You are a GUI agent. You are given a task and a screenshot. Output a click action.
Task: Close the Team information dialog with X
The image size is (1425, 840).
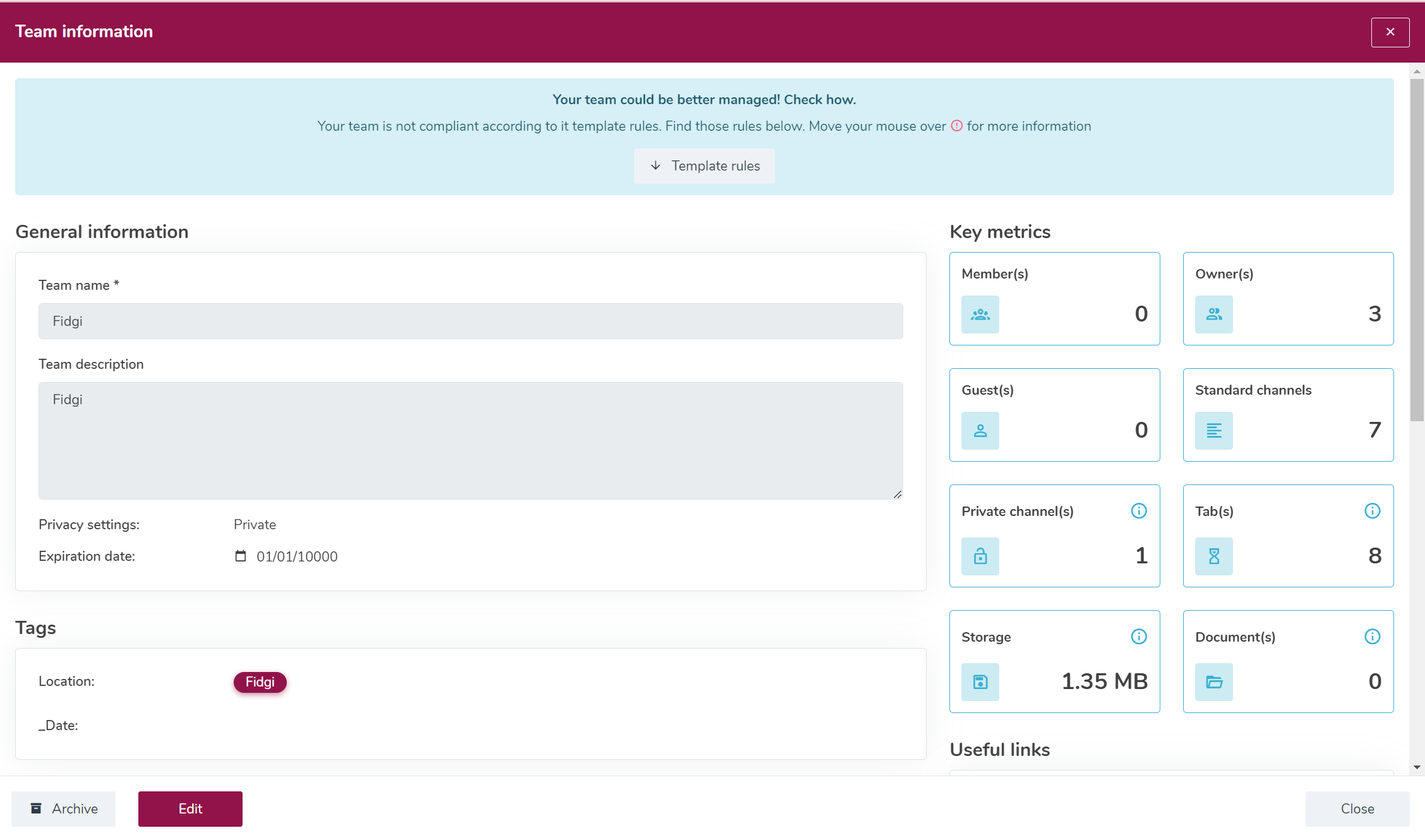click(x=1390, y=32)
